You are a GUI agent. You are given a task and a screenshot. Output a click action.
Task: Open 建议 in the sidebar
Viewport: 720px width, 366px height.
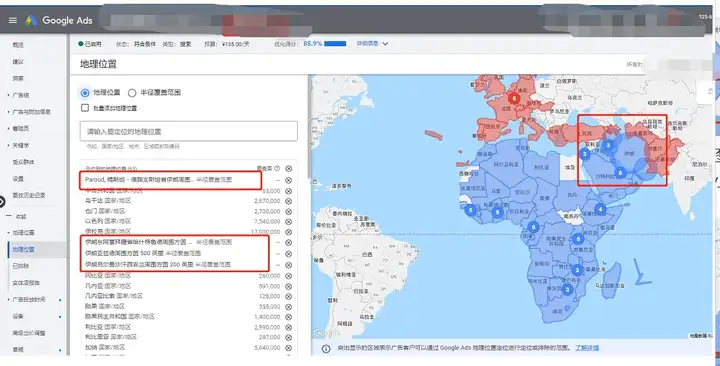[x=18, y=62]
